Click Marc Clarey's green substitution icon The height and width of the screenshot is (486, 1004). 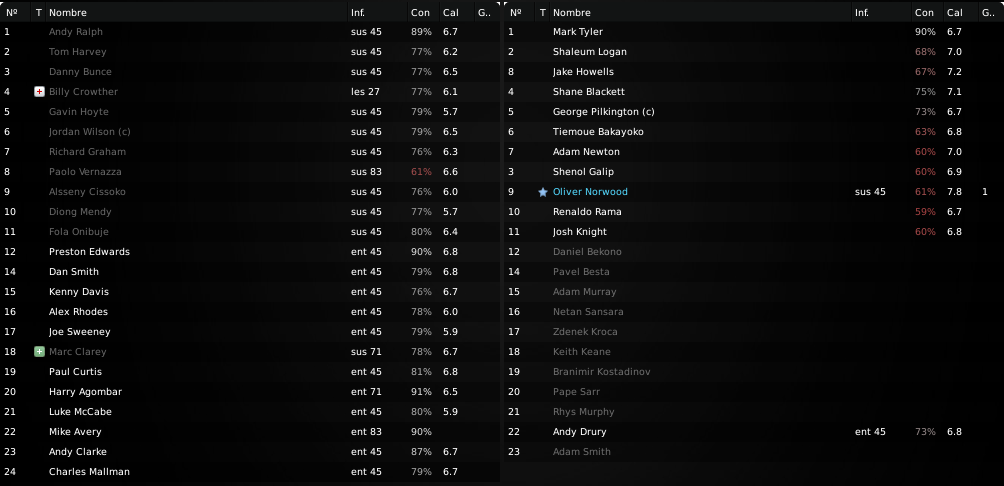click(39, 352)
